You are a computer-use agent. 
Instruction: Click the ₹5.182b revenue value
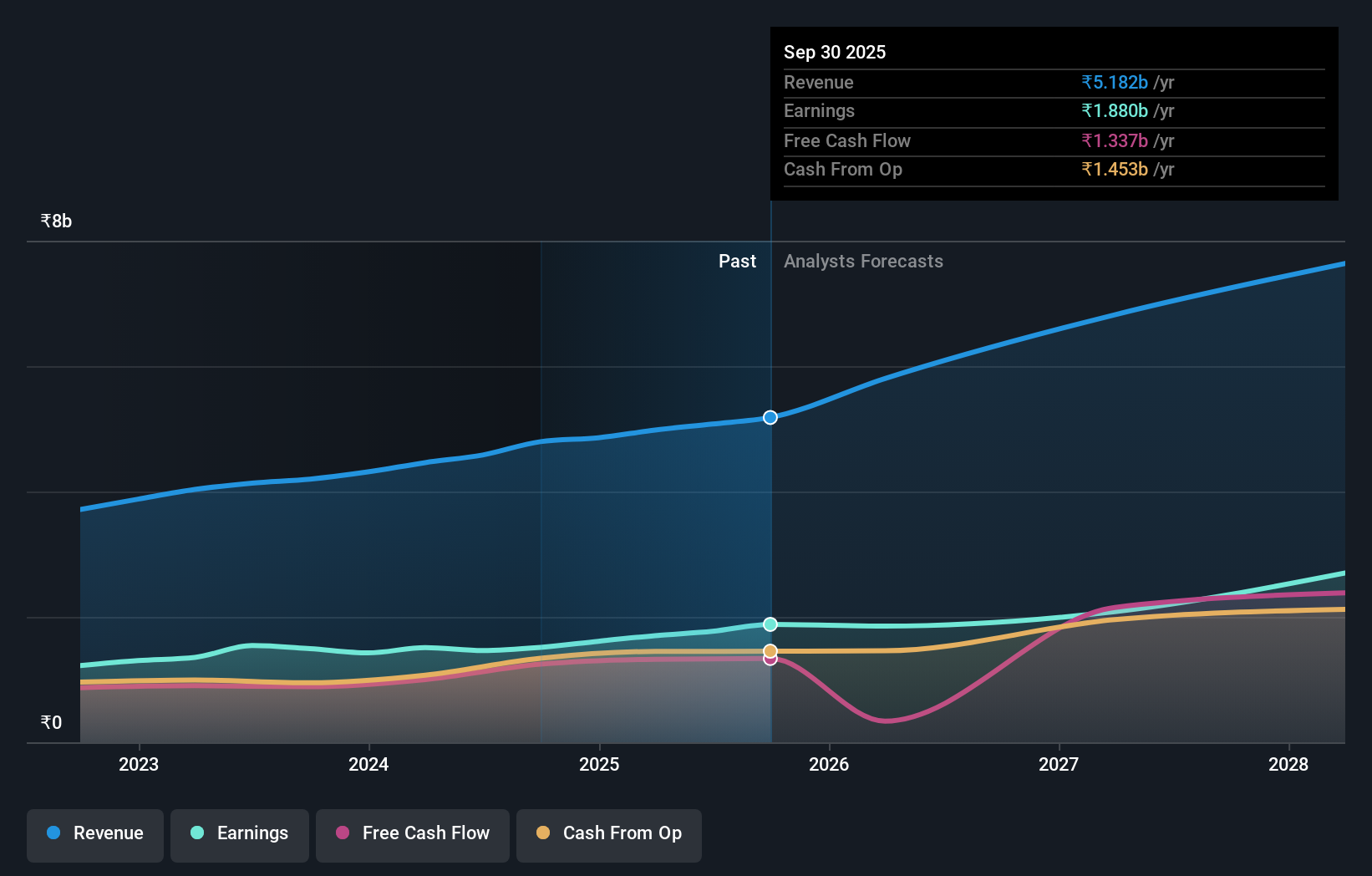click(1115, 82)
